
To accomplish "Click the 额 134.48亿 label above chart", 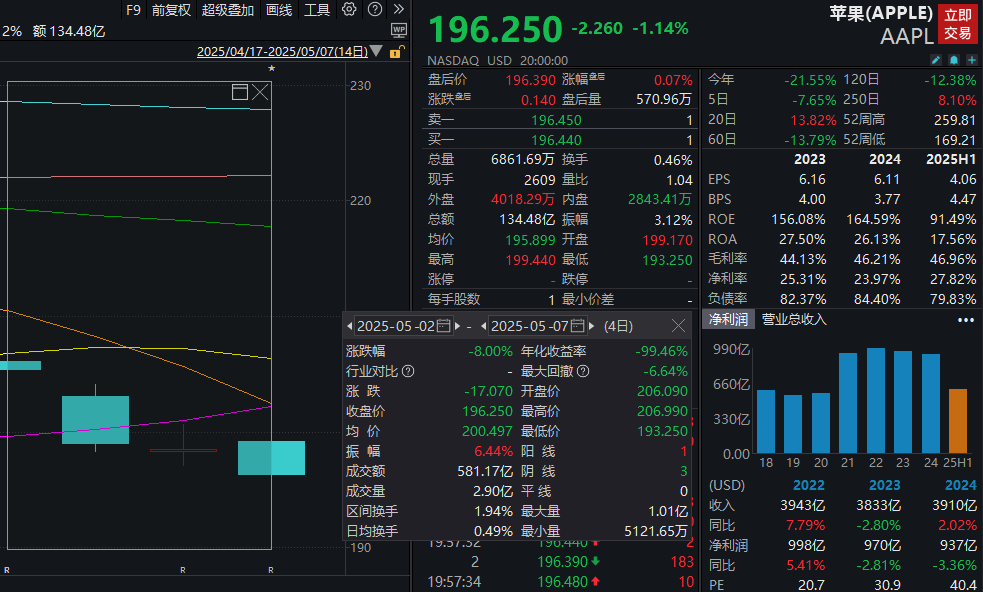I will point(69,31).
